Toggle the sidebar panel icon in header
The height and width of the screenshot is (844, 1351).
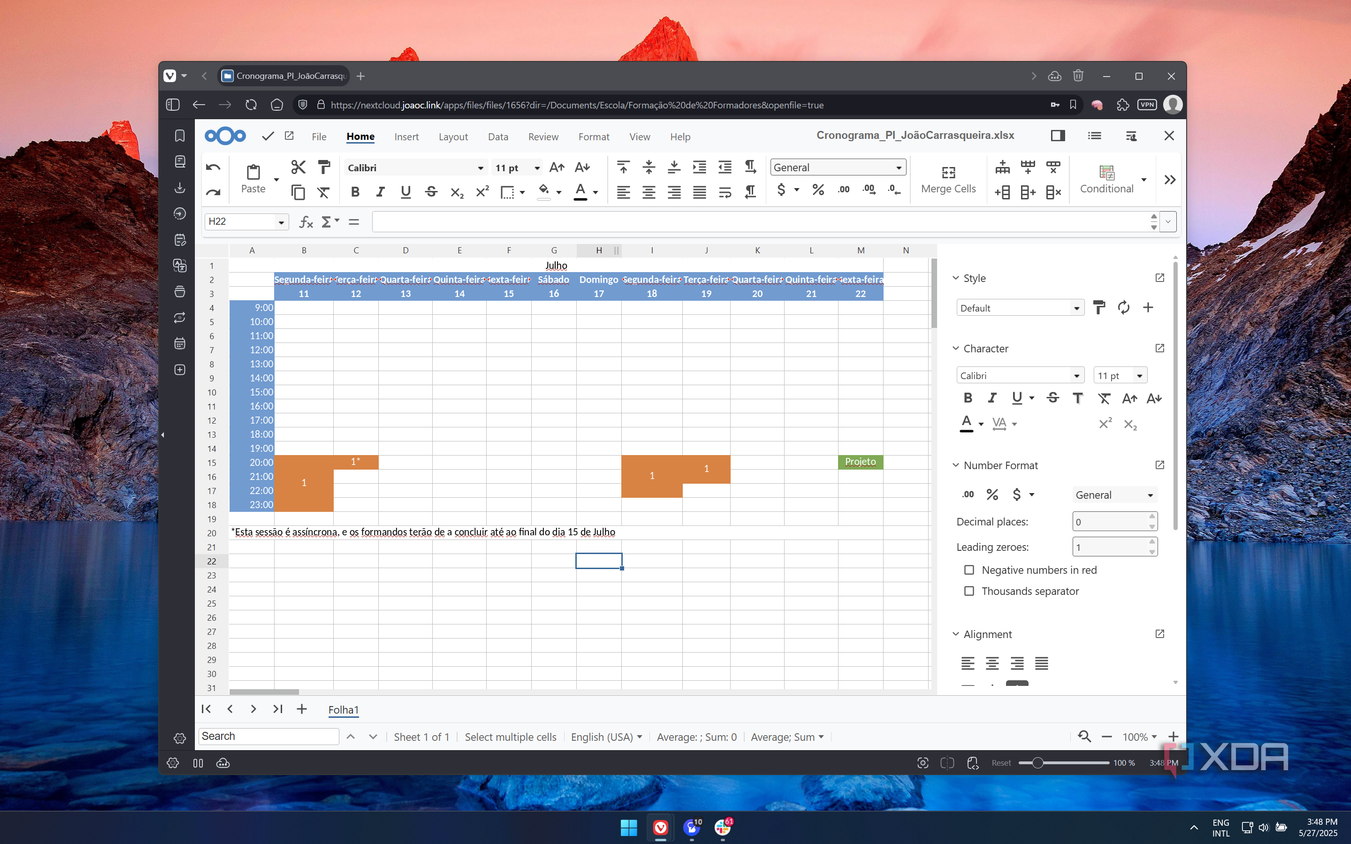tap(1058, 136)
